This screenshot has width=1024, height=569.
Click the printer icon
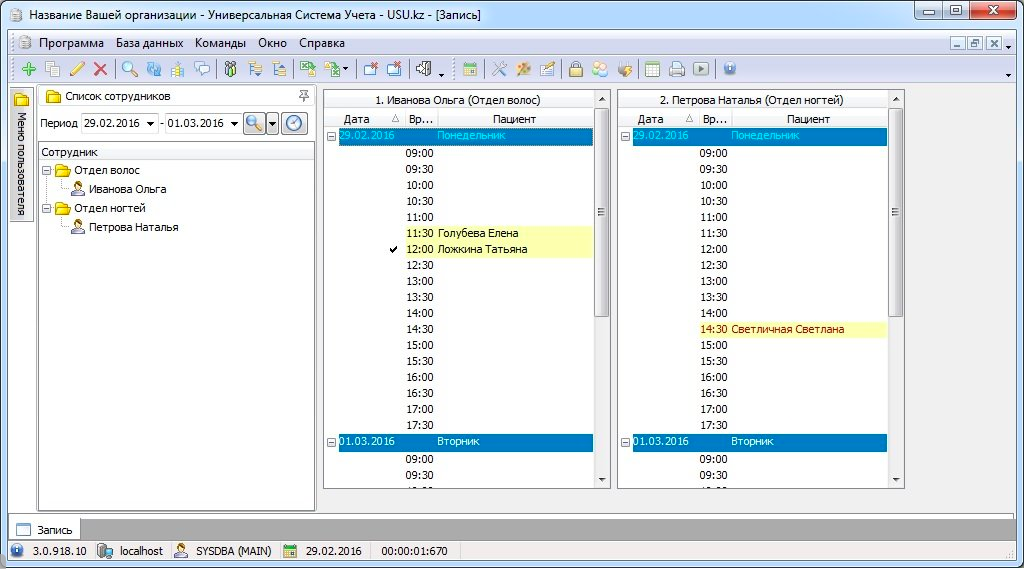677,69
